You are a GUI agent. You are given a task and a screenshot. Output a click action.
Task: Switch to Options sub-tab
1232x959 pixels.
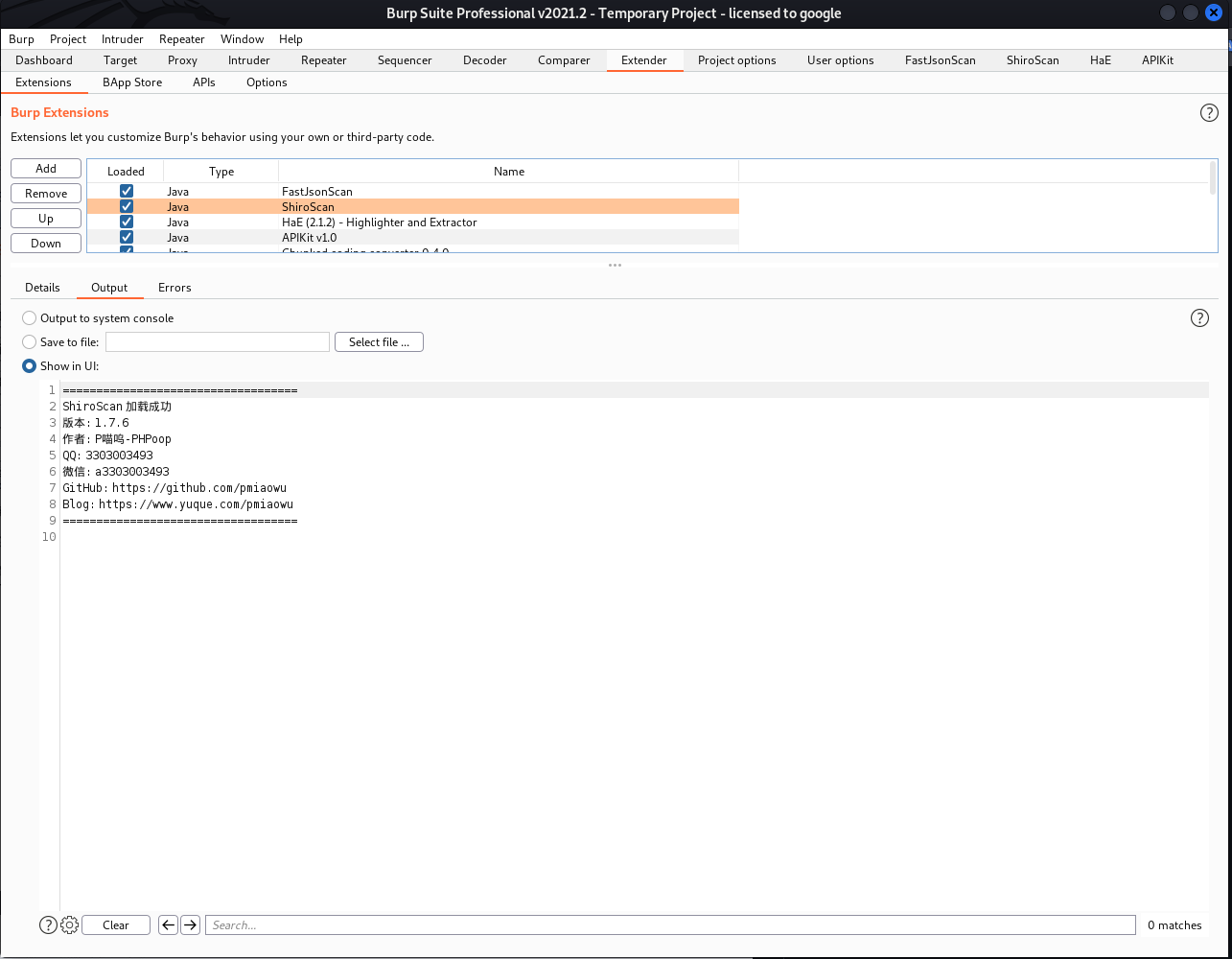tap(267, 82)
